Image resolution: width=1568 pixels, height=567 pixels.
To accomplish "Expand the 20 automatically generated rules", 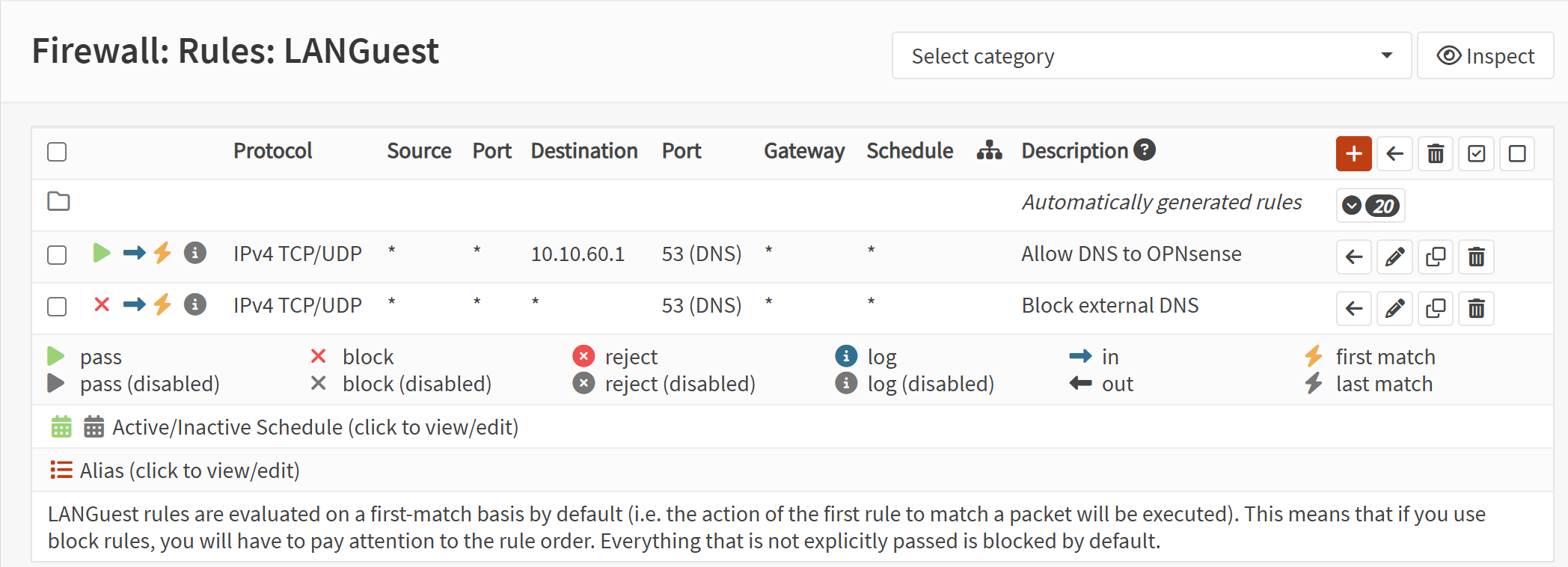I will [x=1370, y=205].
